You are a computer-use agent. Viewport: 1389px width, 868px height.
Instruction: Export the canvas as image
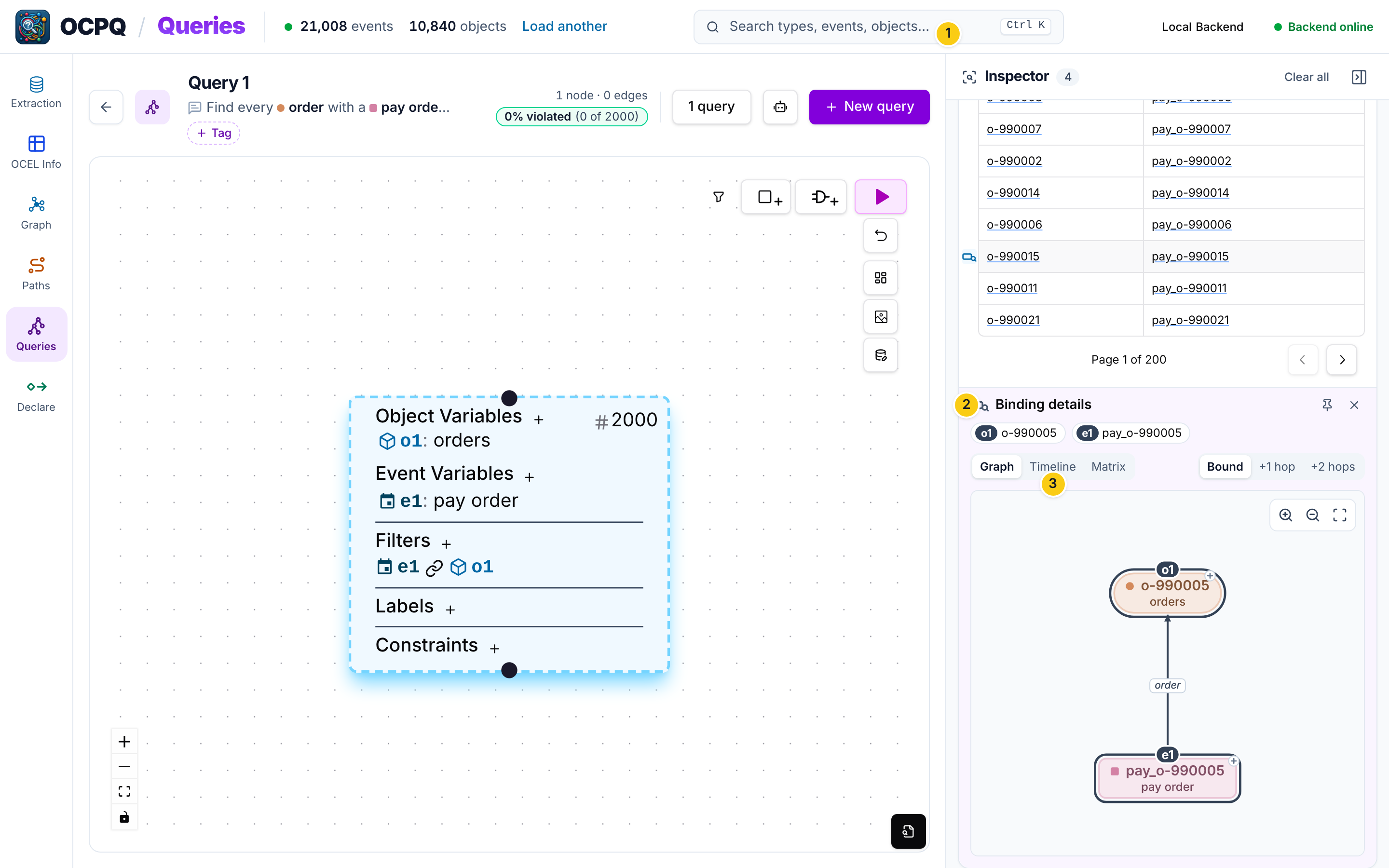pyautogui.click(x=881, y=316)
